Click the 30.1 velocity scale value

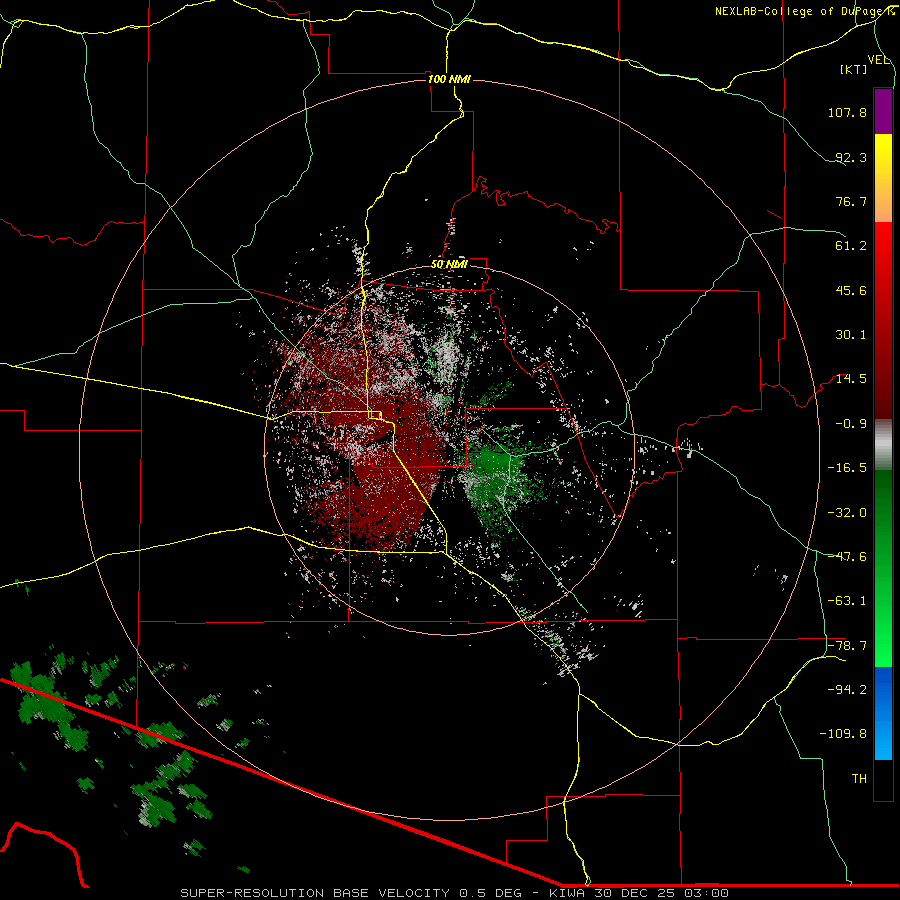851,335
